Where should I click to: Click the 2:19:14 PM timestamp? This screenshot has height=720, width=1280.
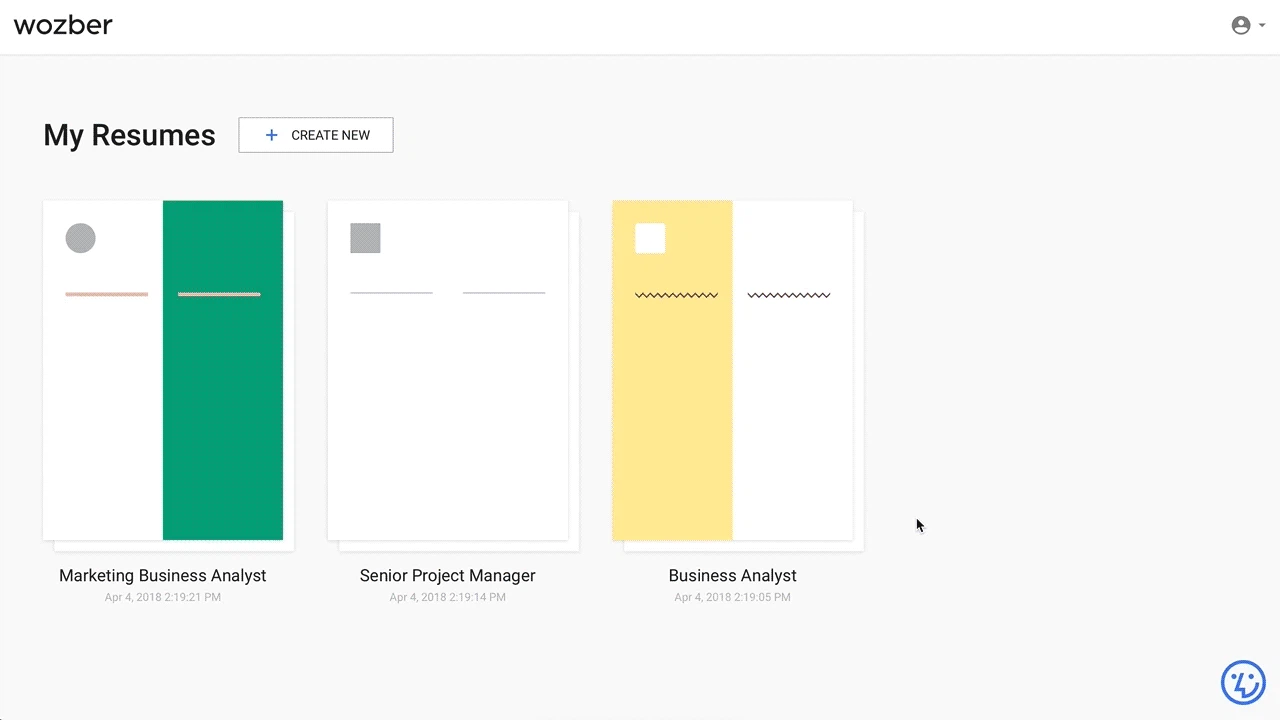(x=447, y=597)
